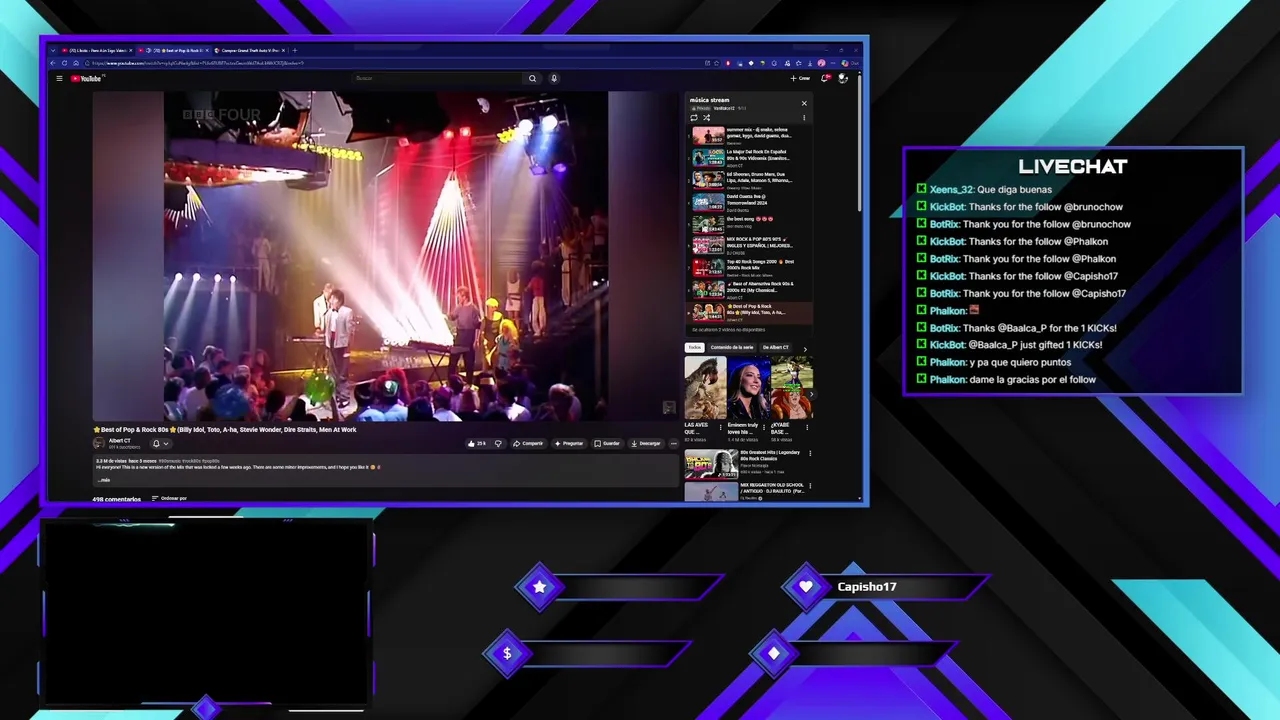This screenshot has width=1280, height=720.
Task: Open Eminem truly loves his short
Action: tap(748, 388)
